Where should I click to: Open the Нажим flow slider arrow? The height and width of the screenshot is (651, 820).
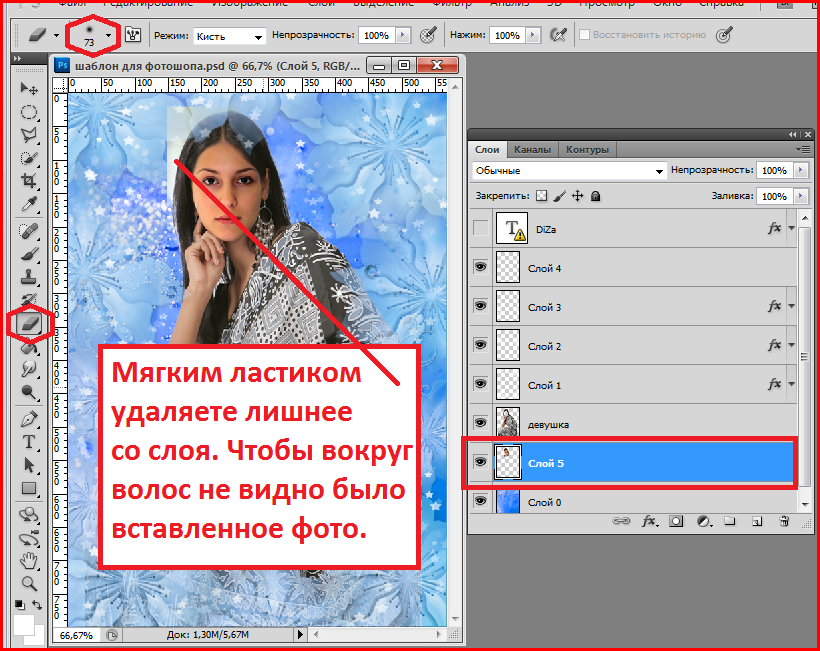(x=533, y=35)
